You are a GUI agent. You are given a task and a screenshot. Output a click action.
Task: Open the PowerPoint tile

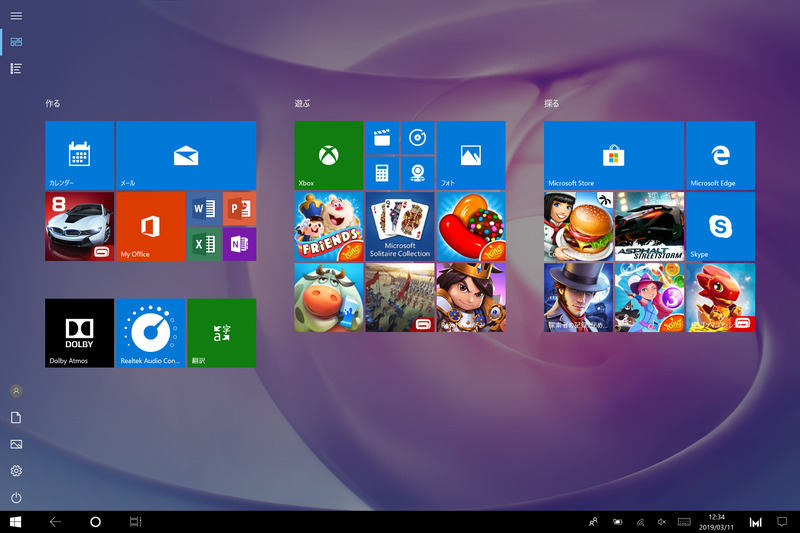(239, 209)
